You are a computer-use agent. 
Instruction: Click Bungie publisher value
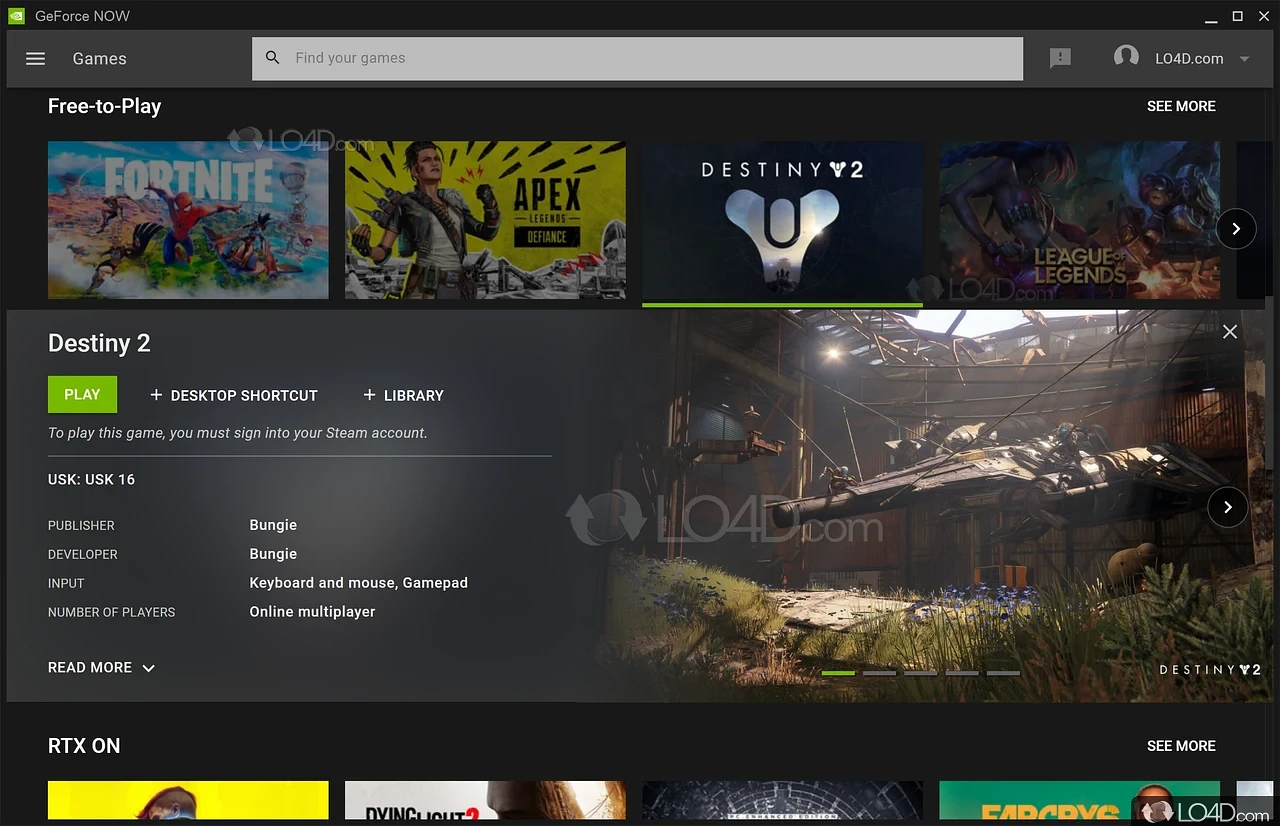pyautogui.click(x=273, y=525)
